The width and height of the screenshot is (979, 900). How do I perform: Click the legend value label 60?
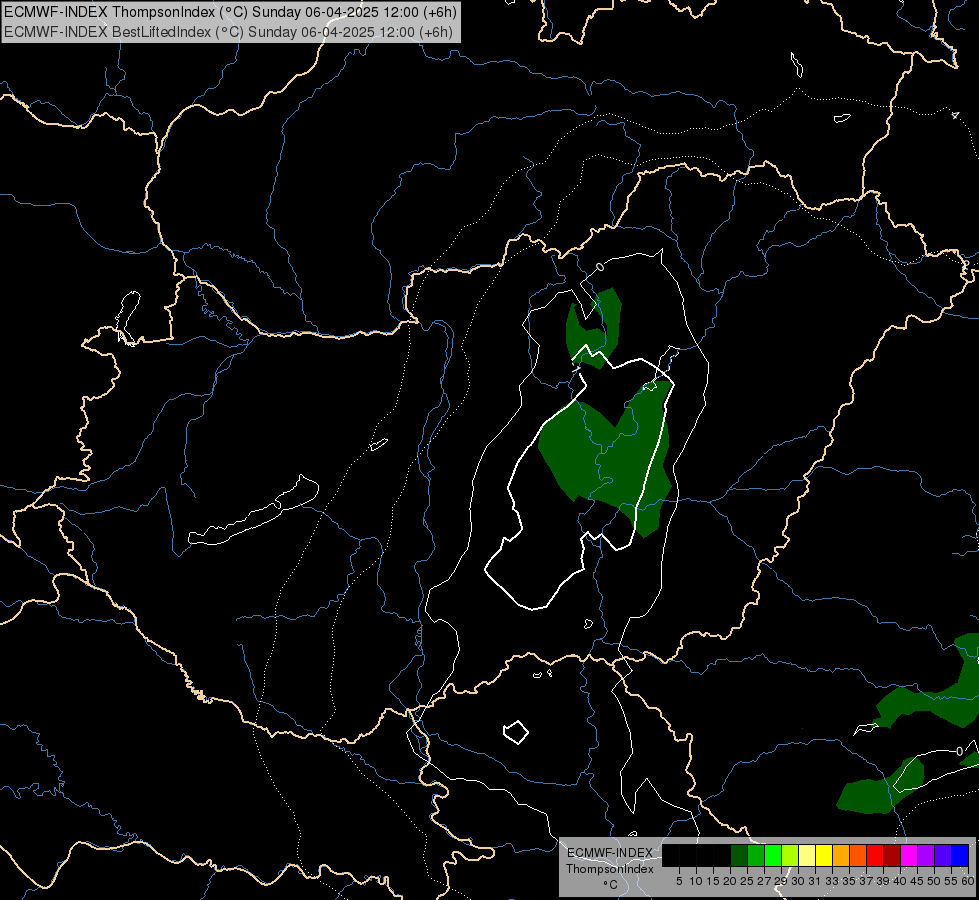[x=968, y=881]
